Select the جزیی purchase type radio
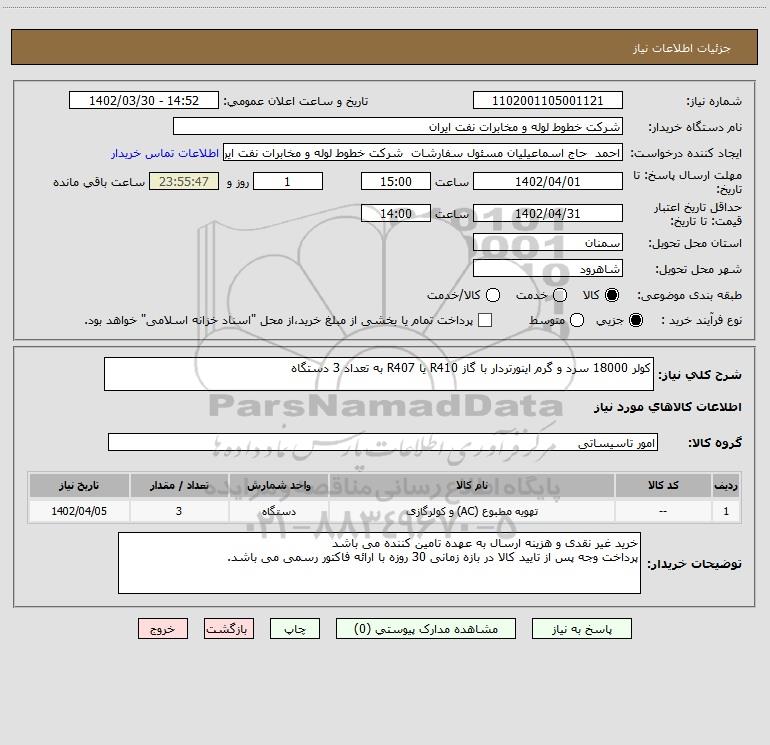The image size is (770, 745). [635, 320]
